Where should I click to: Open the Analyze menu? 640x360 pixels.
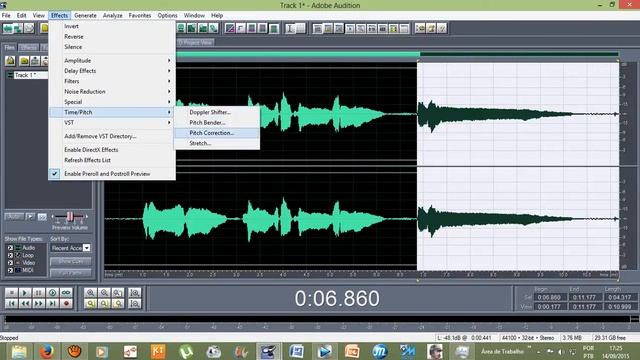coord(113,16)
